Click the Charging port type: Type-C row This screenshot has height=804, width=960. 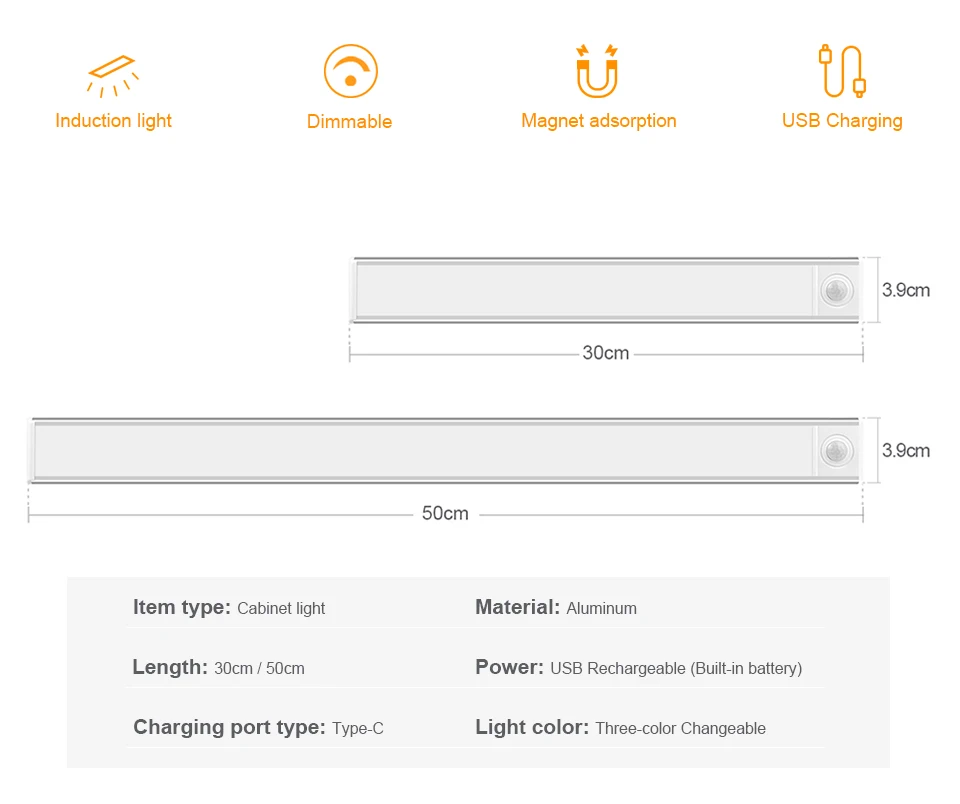(258, 727)
